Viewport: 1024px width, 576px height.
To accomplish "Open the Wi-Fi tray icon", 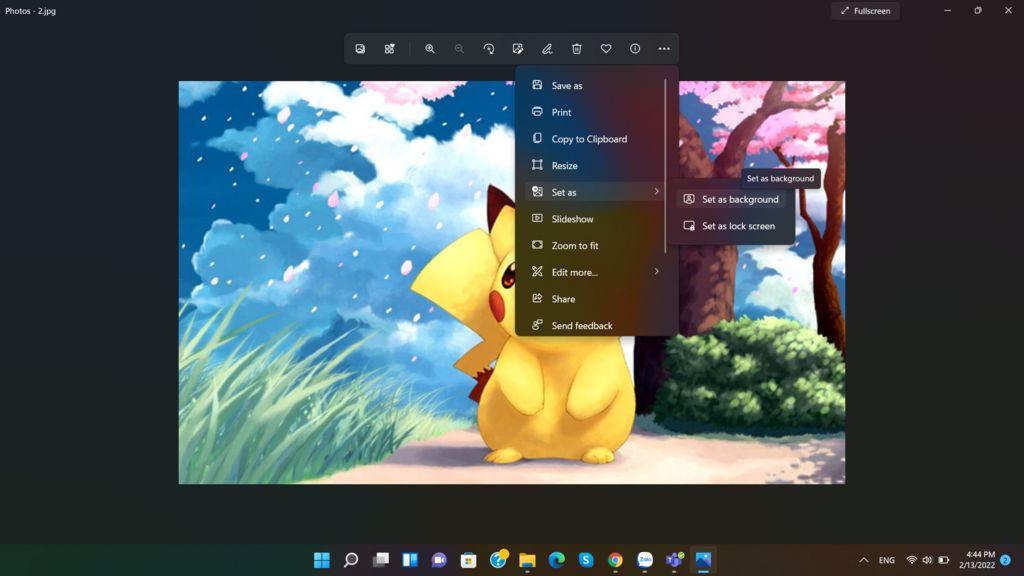I will point(912,560).
